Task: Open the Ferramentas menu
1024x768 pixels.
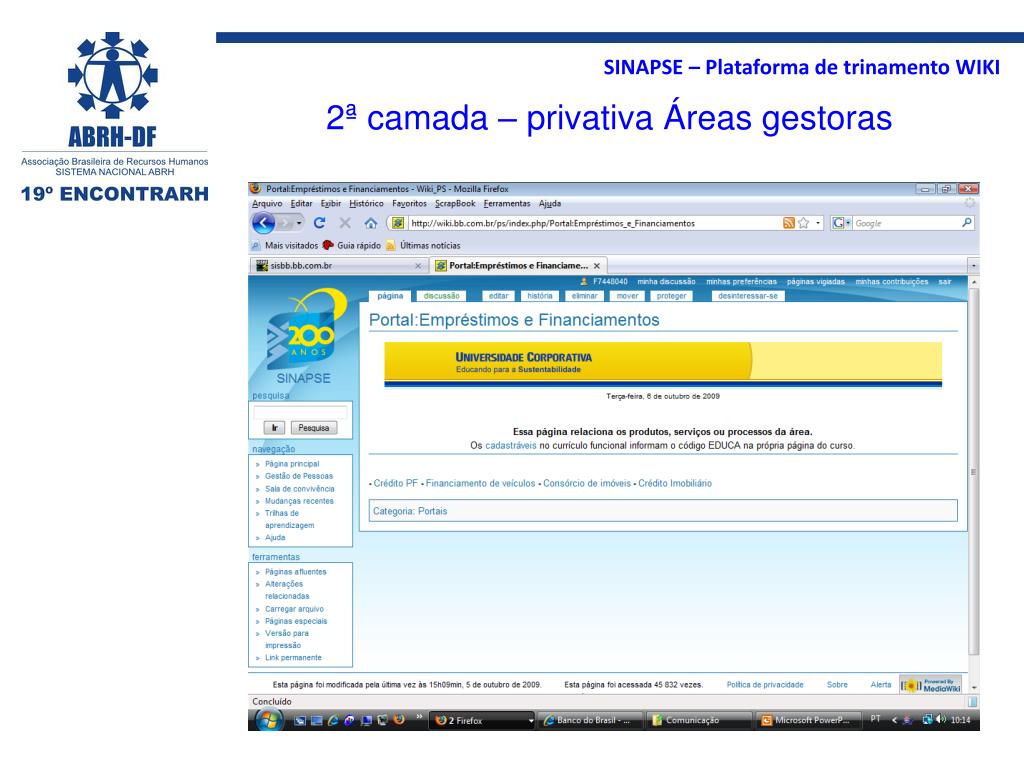Action: (x=507, y=204)
